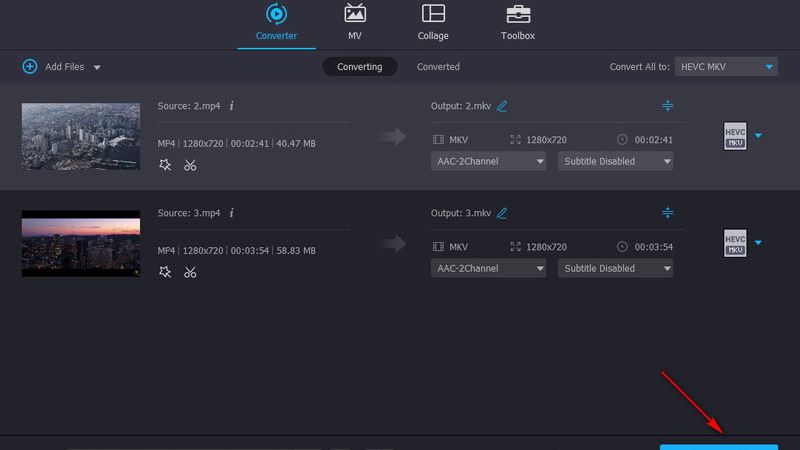Click the 00:02:41 output duration

coord(654,140)
